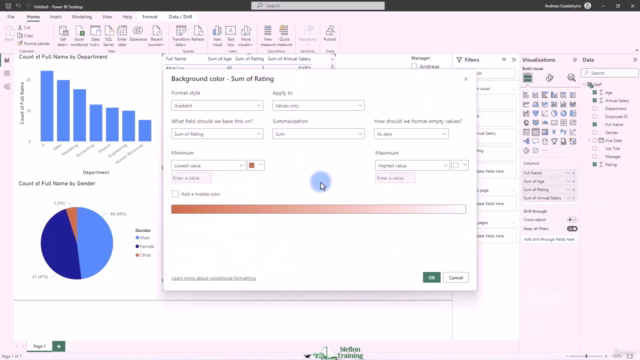The width and height of the screenshot is (640, 360).
Task: Toggle the Annual Salary field checkbox
Action: 595,100
